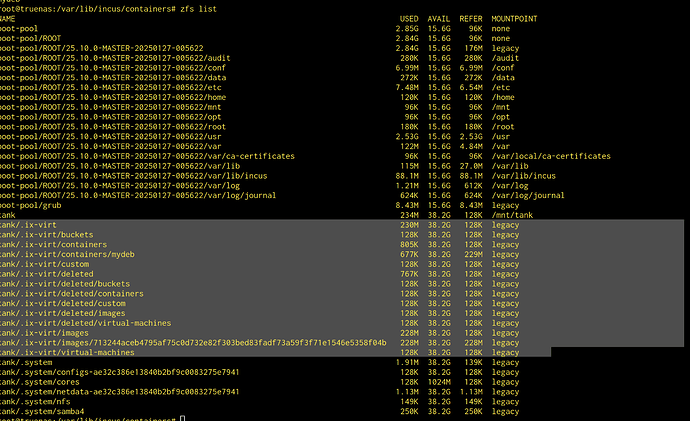Click the tank/.system/samba4 dataset name
690x421 pixels.
click(x=42, y=412)
